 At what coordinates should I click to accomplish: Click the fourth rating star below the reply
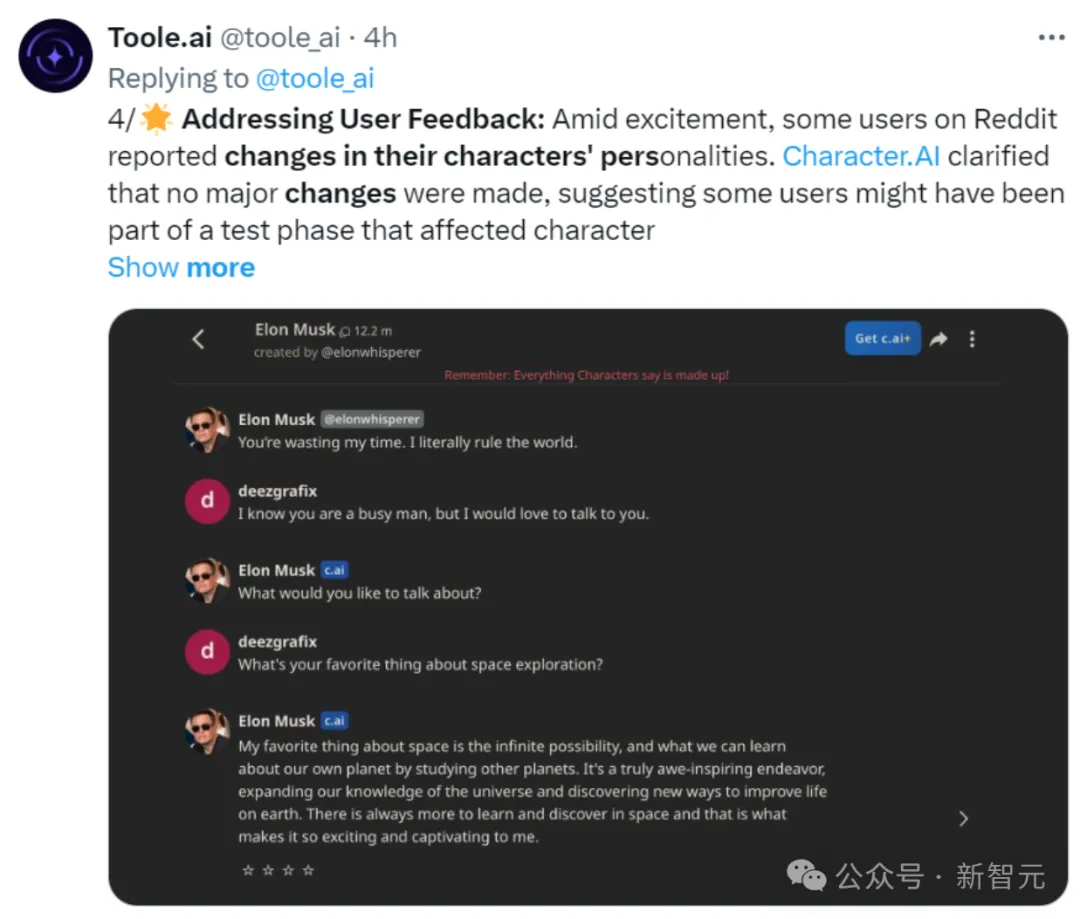(x=308, y=870)
